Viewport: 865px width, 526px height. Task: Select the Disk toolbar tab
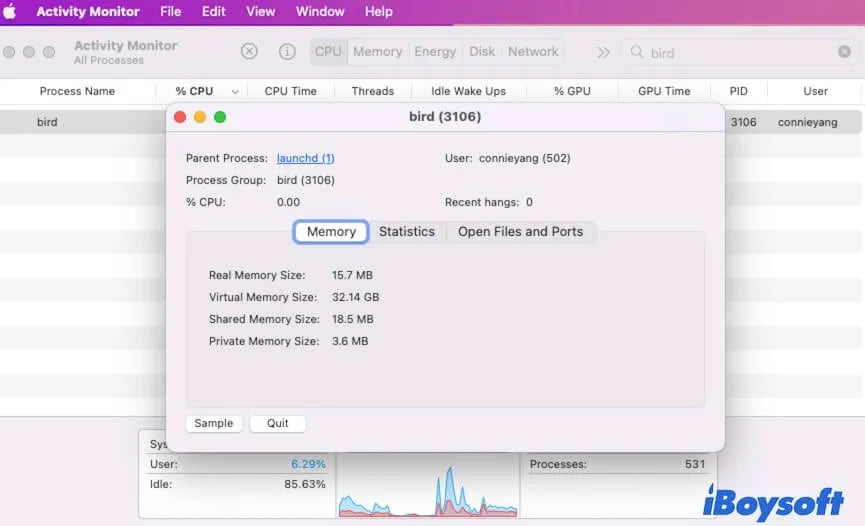coord(482,52)
